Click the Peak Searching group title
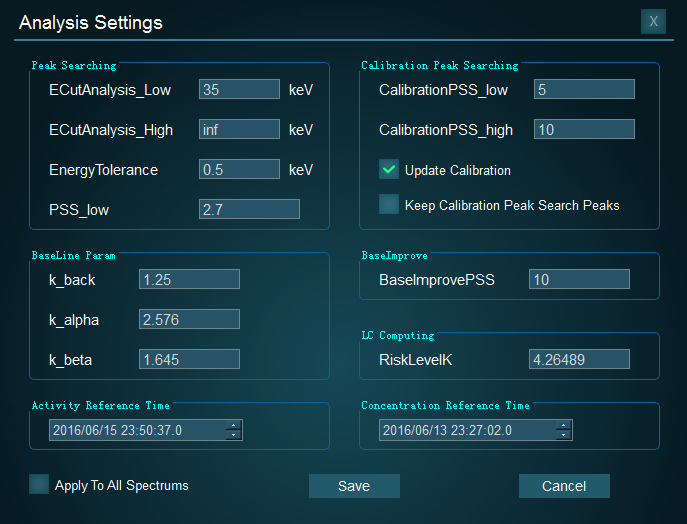The height and width of the screenshot is (524, 687). [x=74, y=66]
